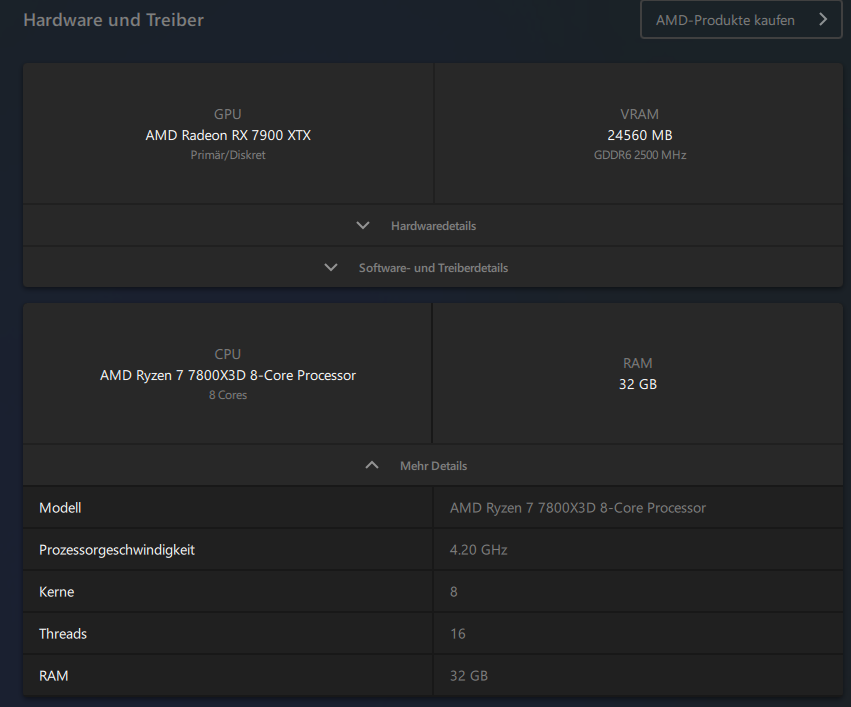Select the Kerne row label
Viewport: 851px width, 707px height.
click(x=56, y=592)
